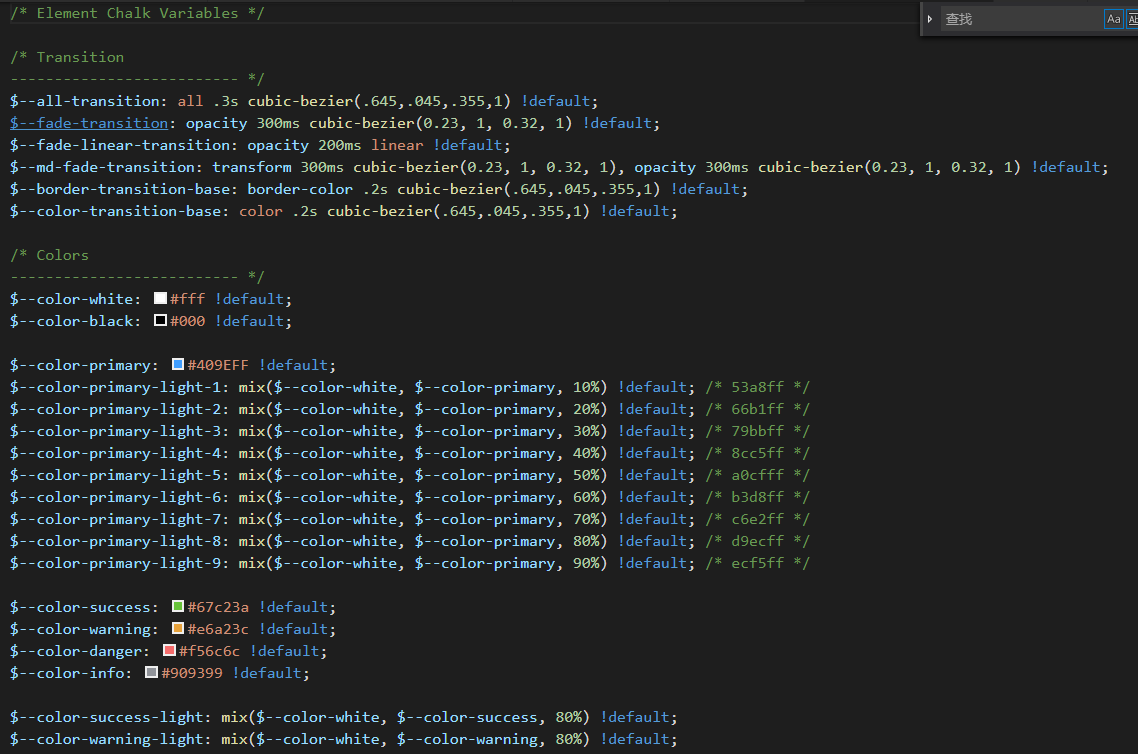Click the $--color-primary-light-5 variable name
The height and width of the screenshot is (754, 1138).
[119, 475]
